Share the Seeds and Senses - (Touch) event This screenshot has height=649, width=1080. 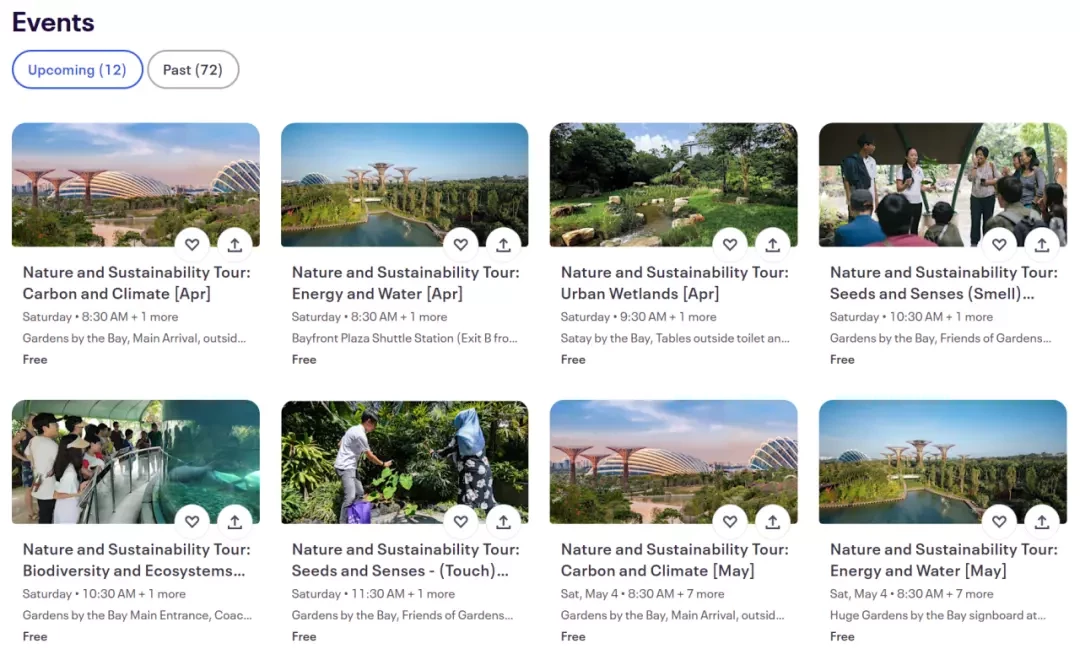click(503, 521)
